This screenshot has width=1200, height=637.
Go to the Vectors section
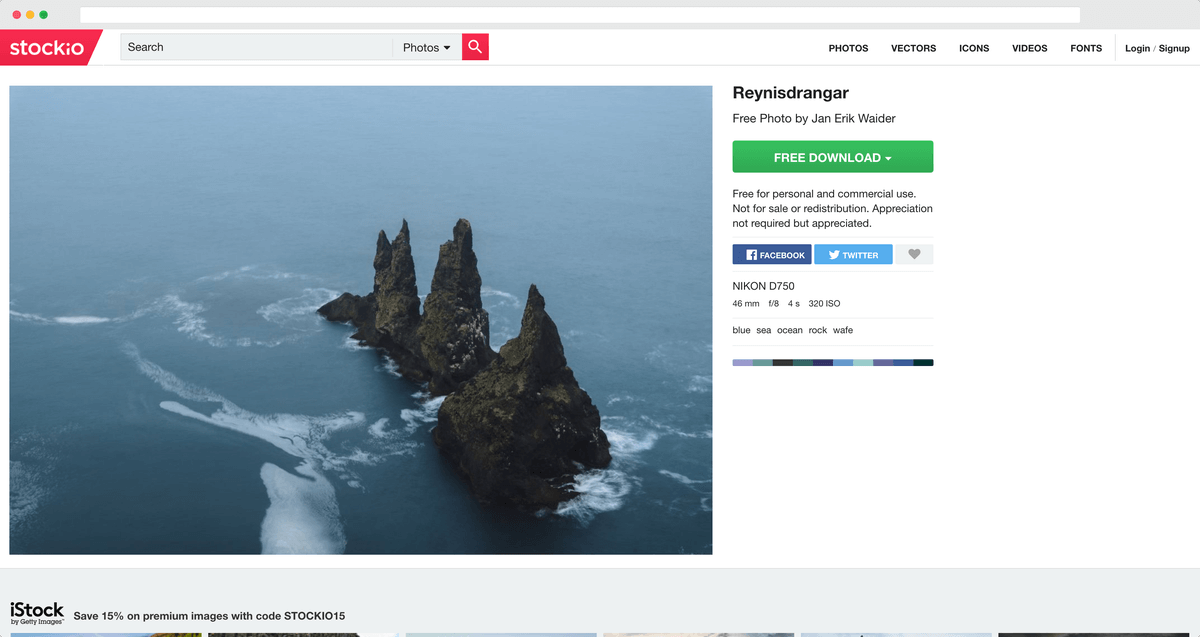(x=913, y=48)
